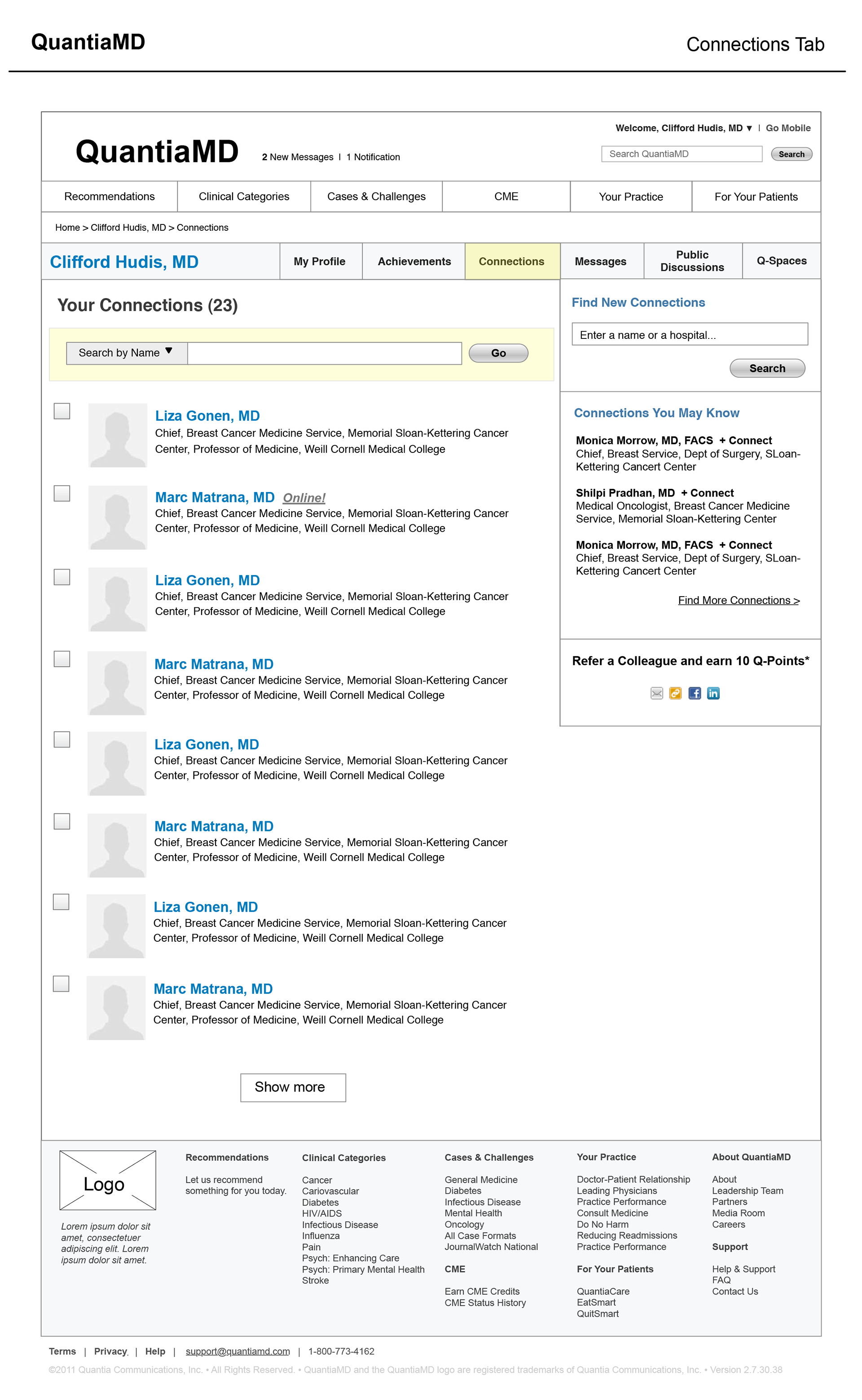
Task: Expand the Welcome, Clifford Hudis, MD menu
Action: 684,127
